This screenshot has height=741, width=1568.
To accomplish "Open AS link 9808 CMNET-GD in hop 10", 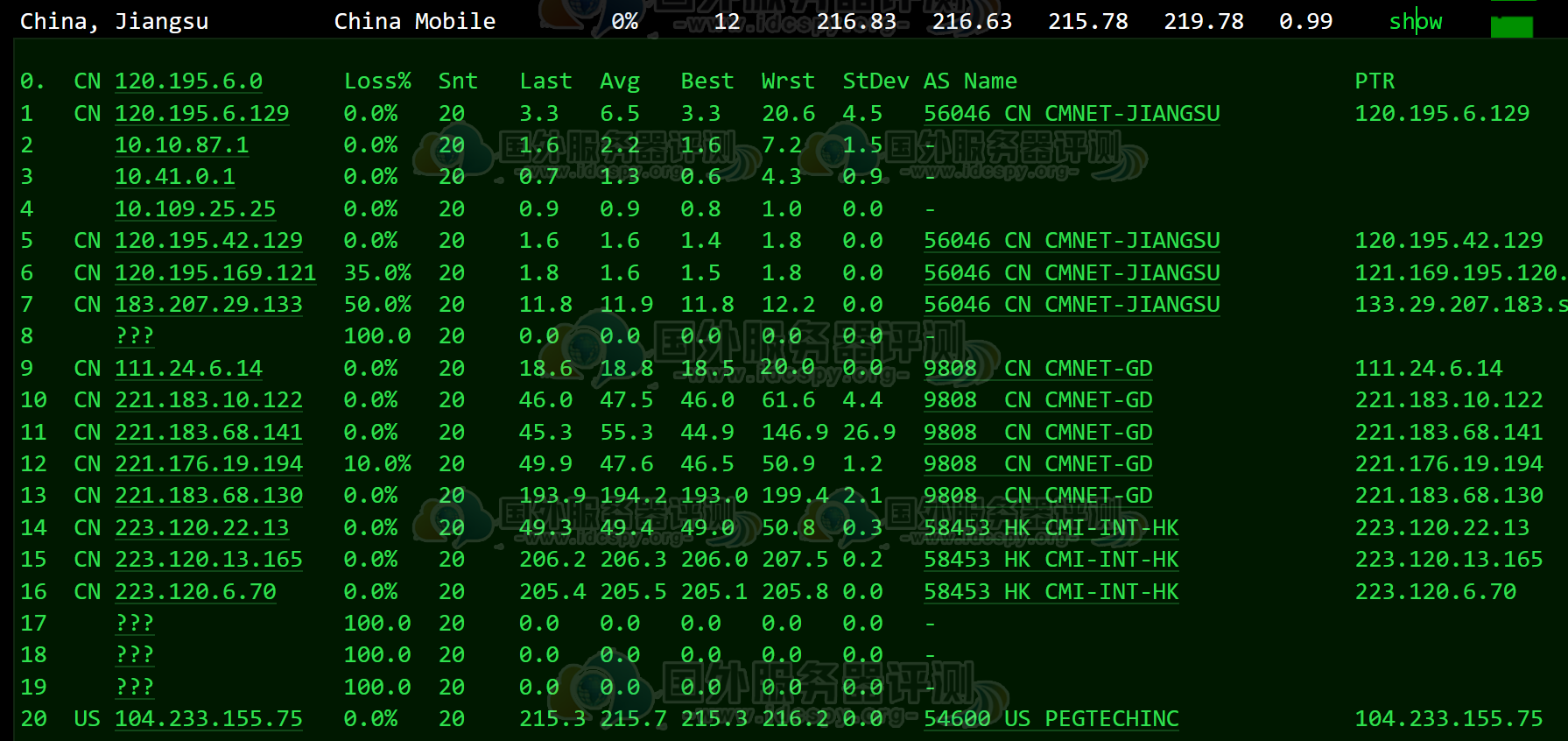I will click(x=1038, y=400).
